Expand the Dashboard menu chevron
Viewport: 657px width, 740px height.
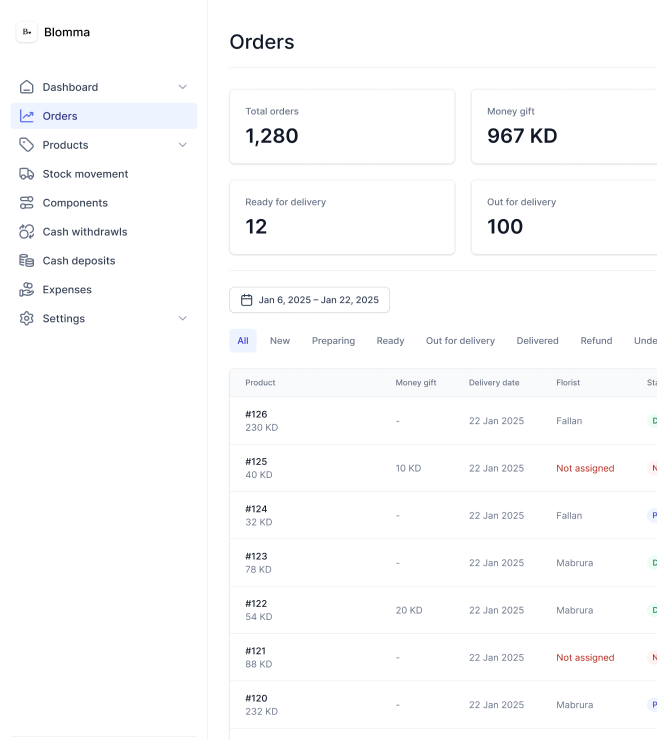click(x=182, y=87)
